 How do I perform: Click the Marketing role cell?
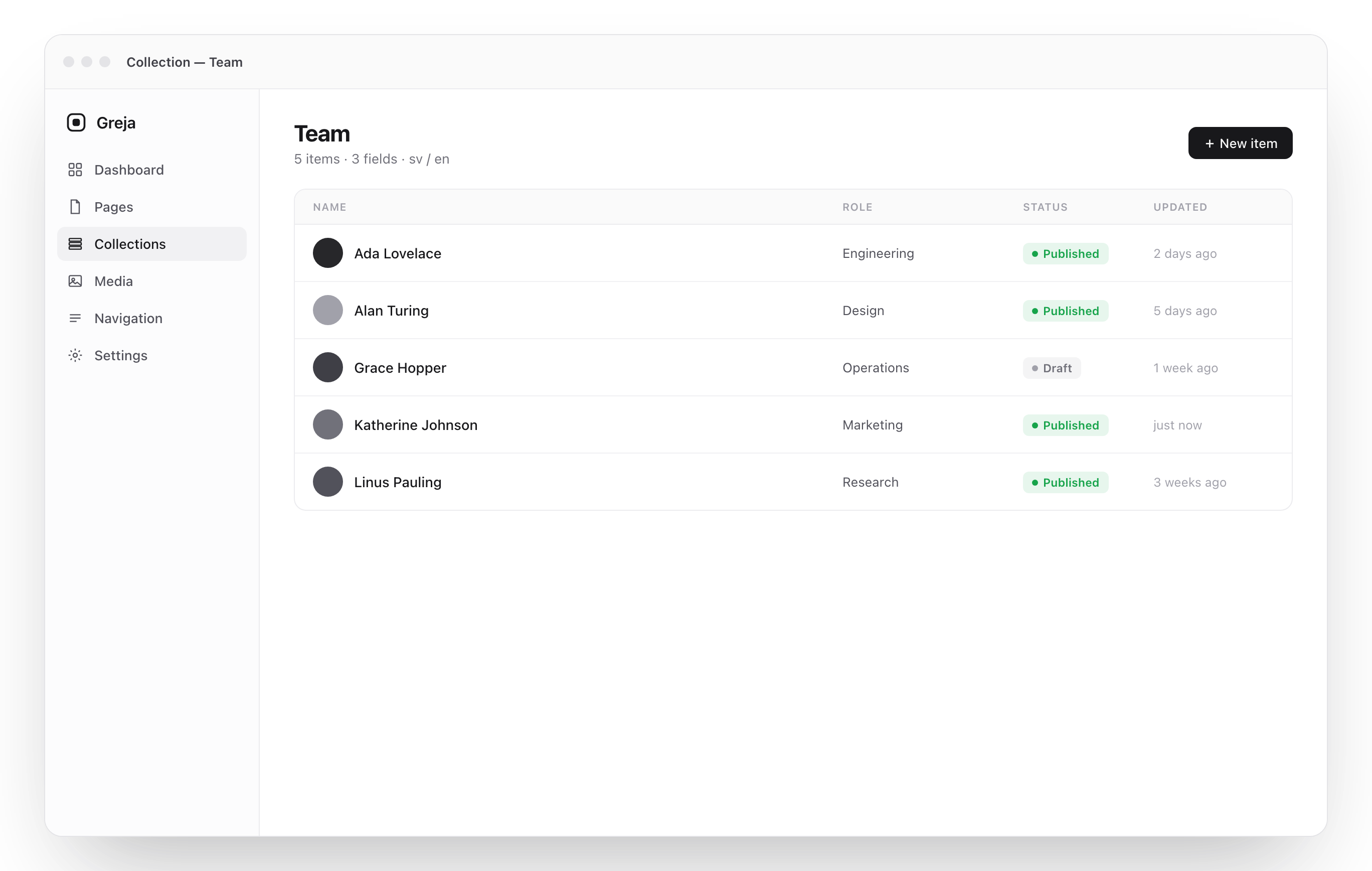[x=873, y=425]
